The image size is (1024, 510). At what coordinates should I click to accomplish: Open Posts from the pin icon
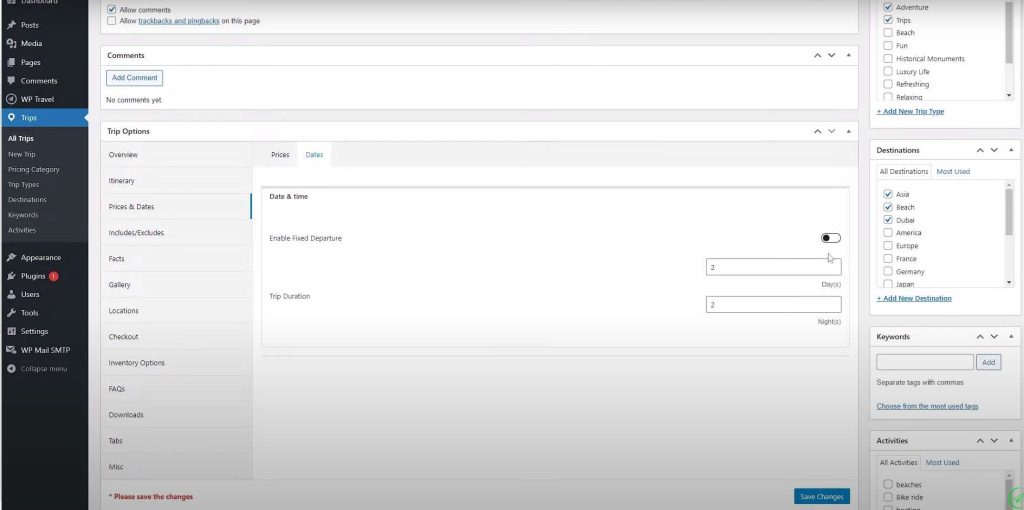[11, 25]
